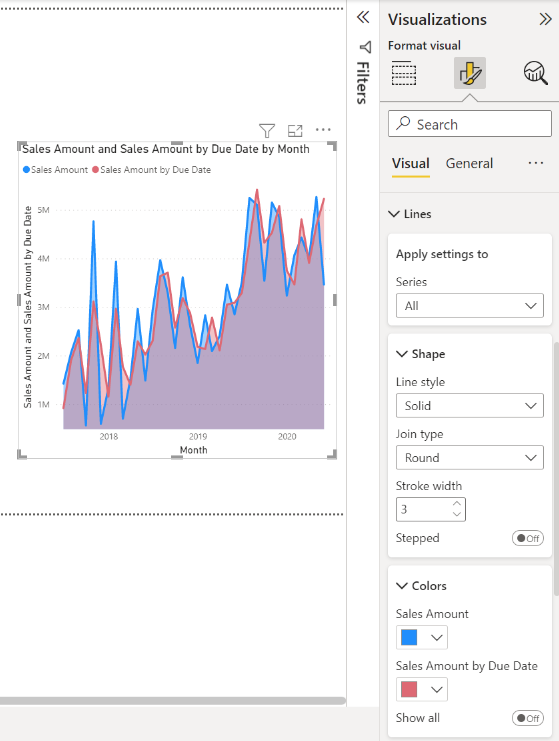Screen dimensions: 559x741
Task: Click the Filters pane speaker-shaped icon
Action: pos(365,47)
